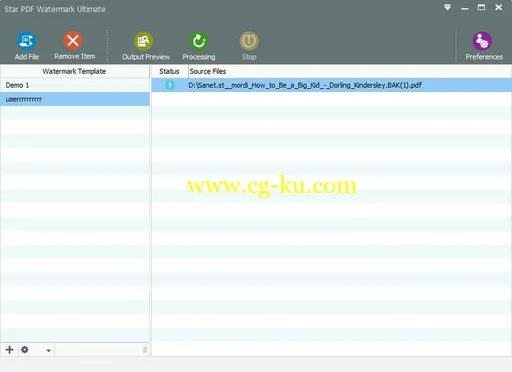The image size is (512, 372).
Task: Open the Preferences settings icon
Action: click(x=482, y=41)
